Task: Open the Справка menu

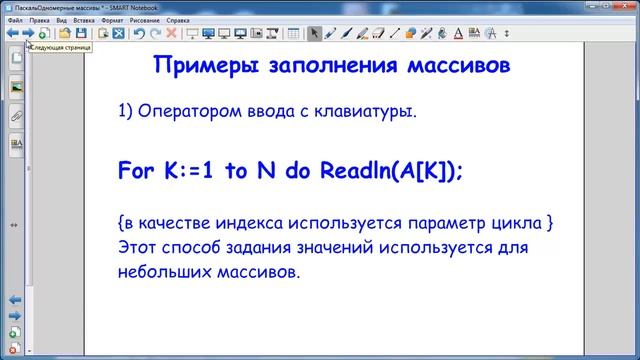Action: point(178,20)
